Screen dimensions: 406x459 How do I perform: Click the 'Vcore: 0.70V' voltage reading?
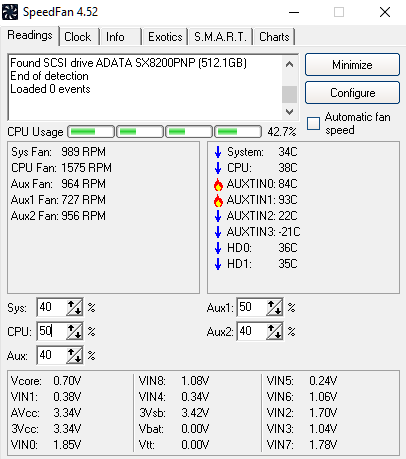pos(46,381)
